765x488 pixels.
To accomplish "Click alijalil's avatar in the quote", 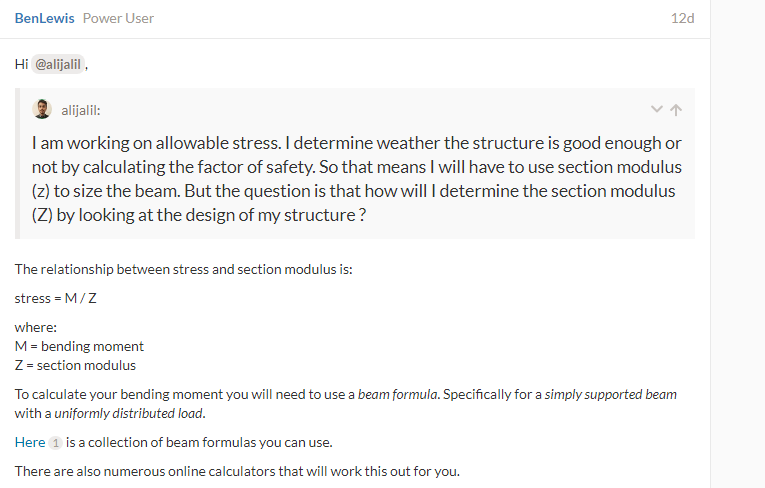I will pos(42,109).
